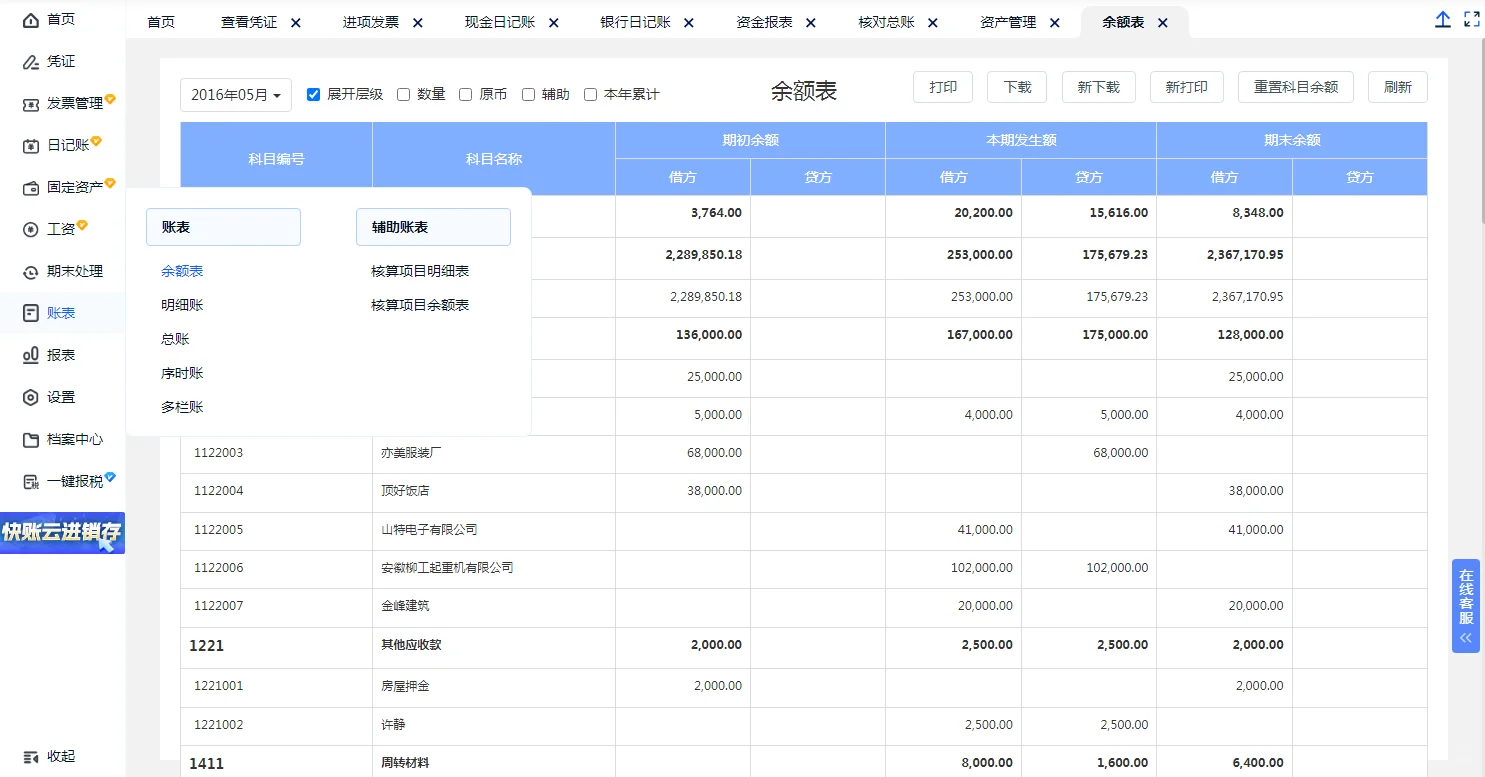The image size is (1485, 777).
Task: Enable the 数量 checkbox
Action: click(404, 95)
